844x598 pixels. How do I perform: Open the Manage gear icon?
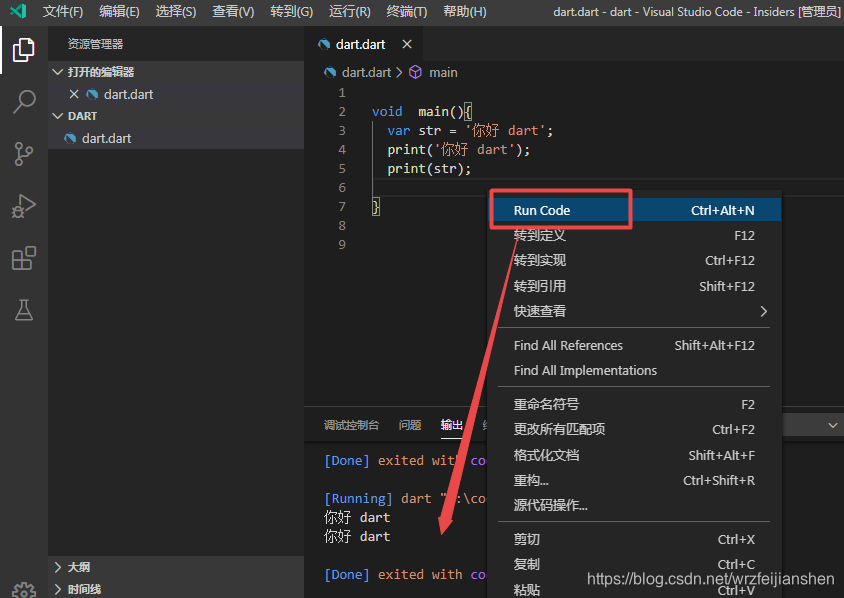coord(24,590)
